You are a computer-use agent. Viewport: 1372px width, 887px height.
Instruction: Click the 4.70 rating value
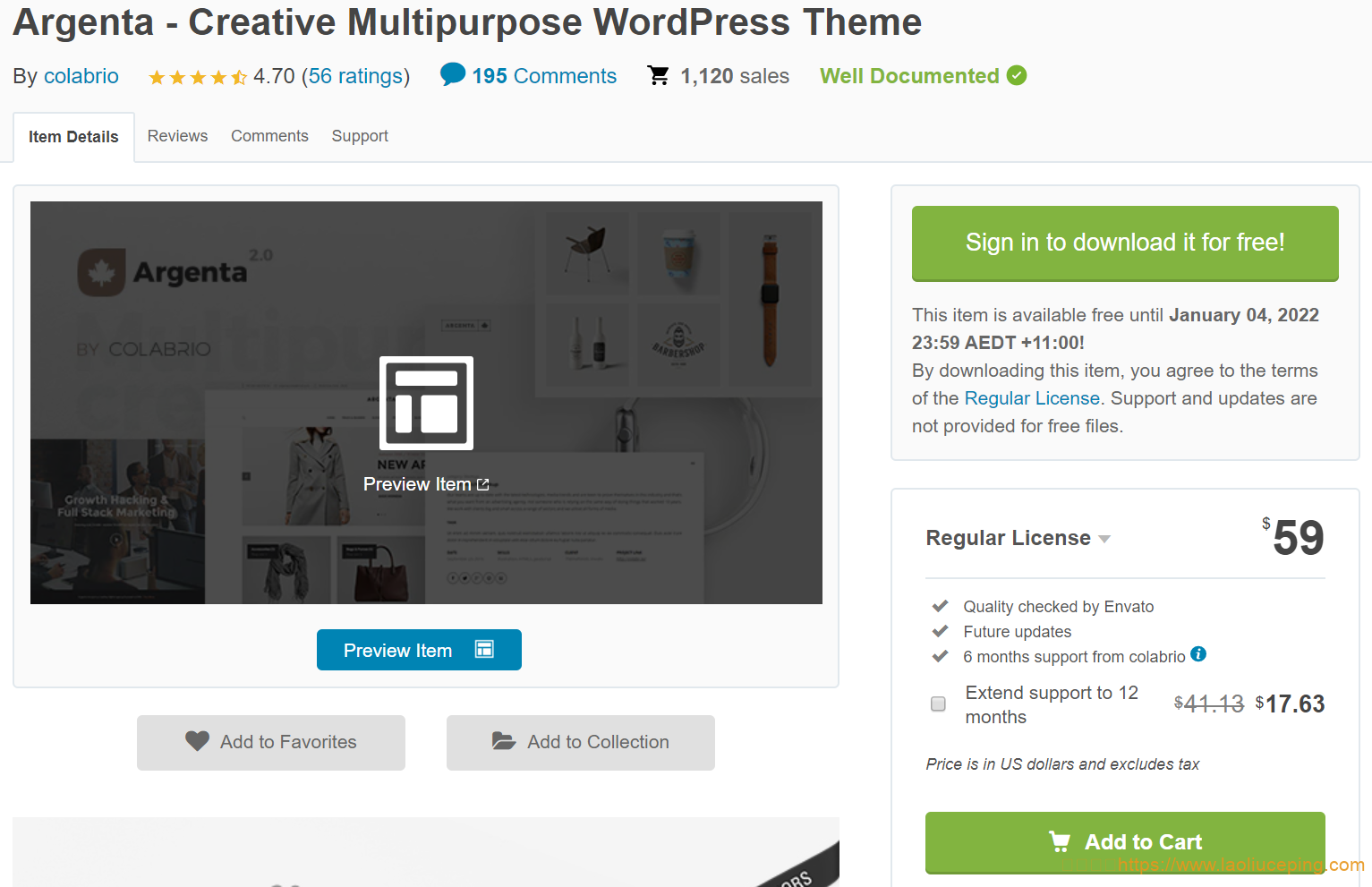click(x=274, y=76)
